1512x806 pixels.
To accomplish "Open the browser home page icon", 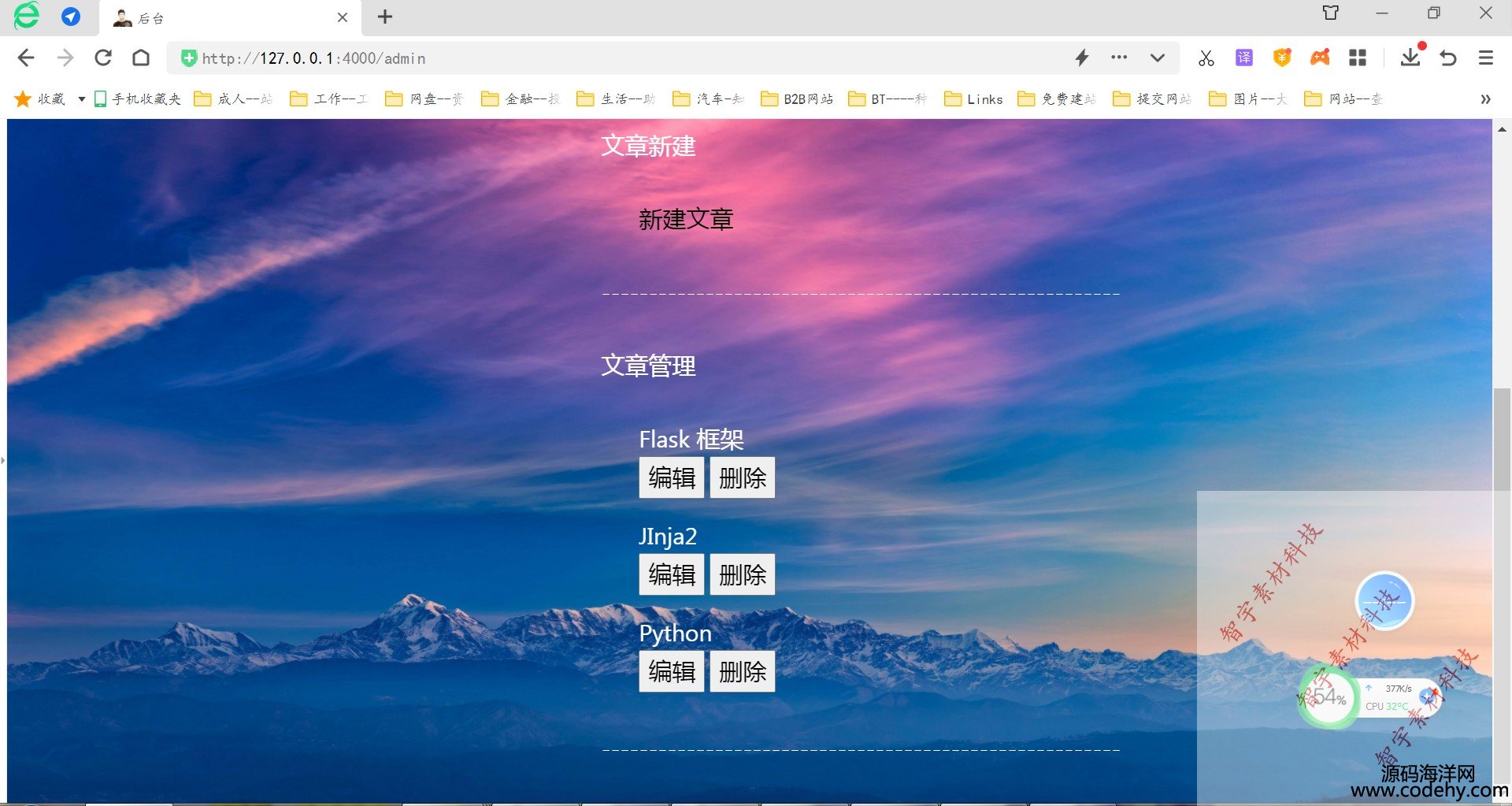I will [141, 58].
